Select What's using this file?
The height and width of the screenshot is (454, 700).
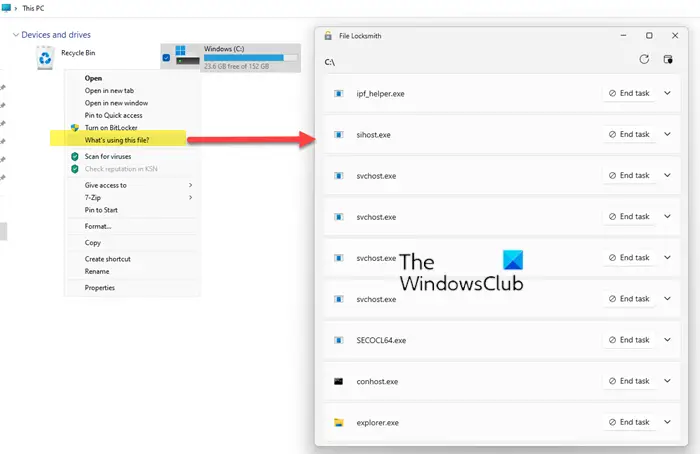tap(117, 140)
